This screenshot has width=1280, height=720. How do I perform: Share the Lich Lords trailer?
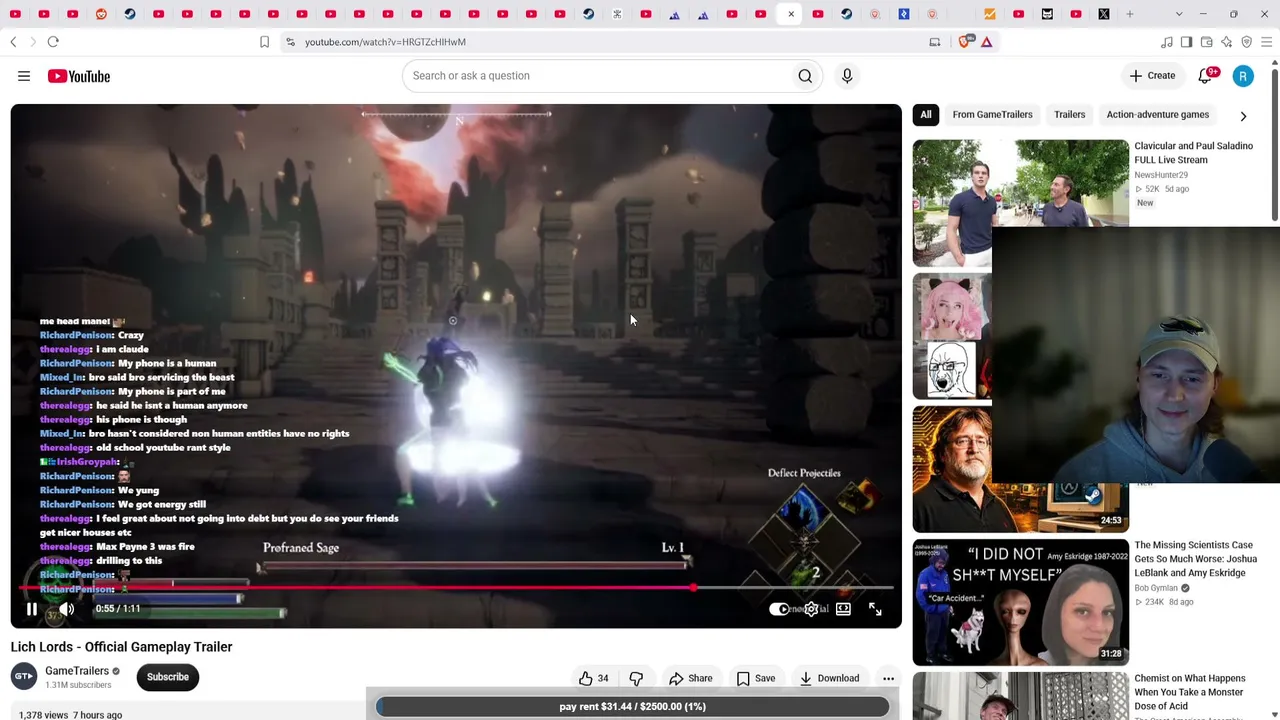[x=691, y=678]
